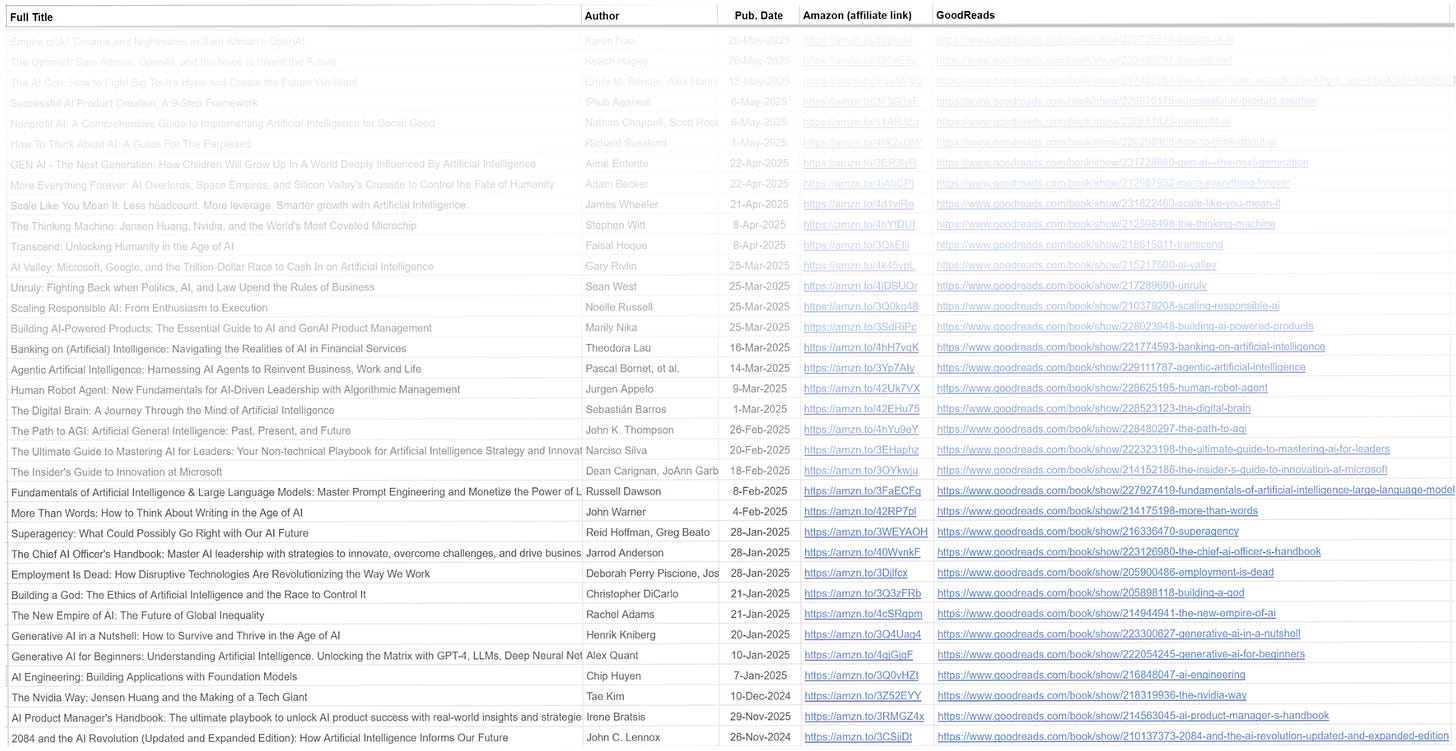The image size is (1456, 751).
Task: Open Goodreads link for the-new-empire-of-ai
Action: pyautogui.click(x=1106, y=614)
